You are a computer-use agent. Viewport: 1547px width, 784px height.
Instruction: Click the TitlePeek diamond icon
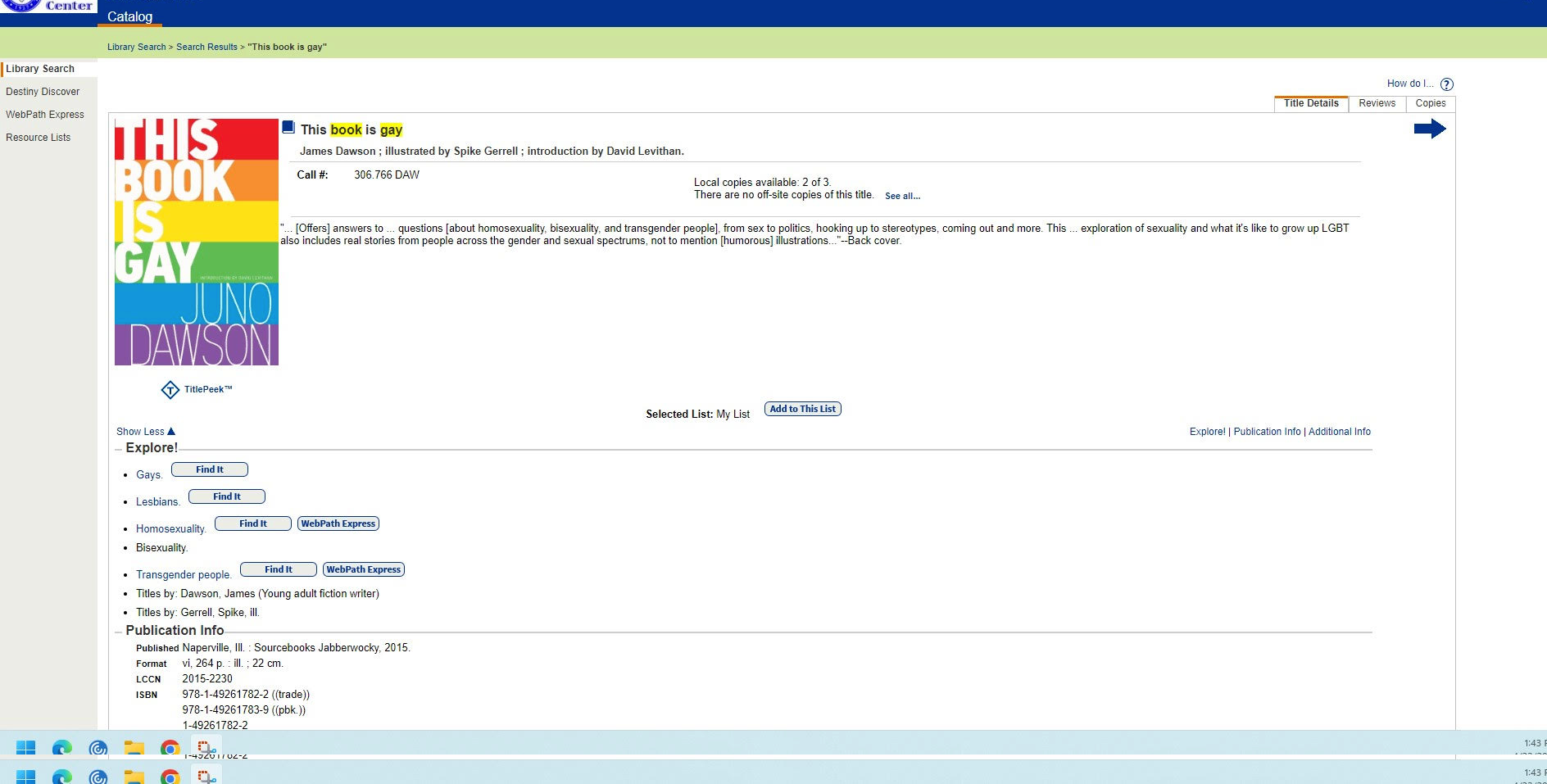point(170,390)
